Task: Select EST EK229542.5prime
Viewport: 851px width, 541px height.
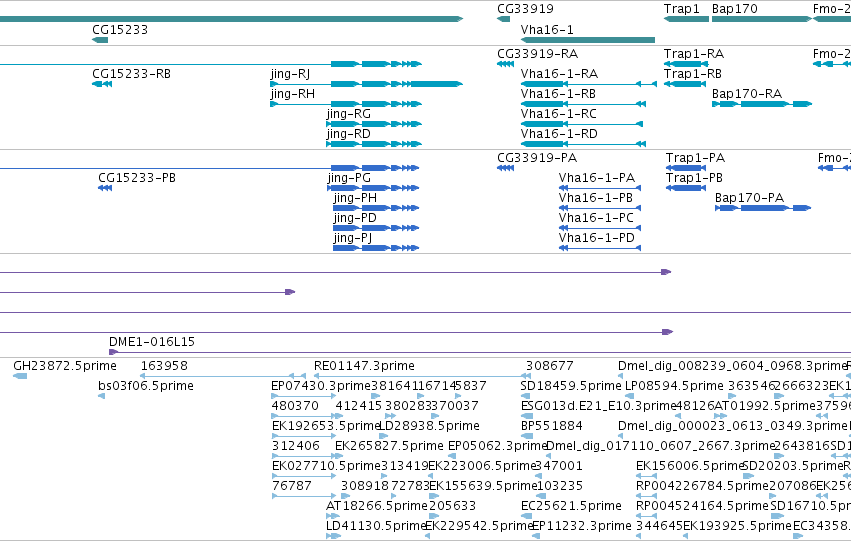Action: click(x=479, y=526)
